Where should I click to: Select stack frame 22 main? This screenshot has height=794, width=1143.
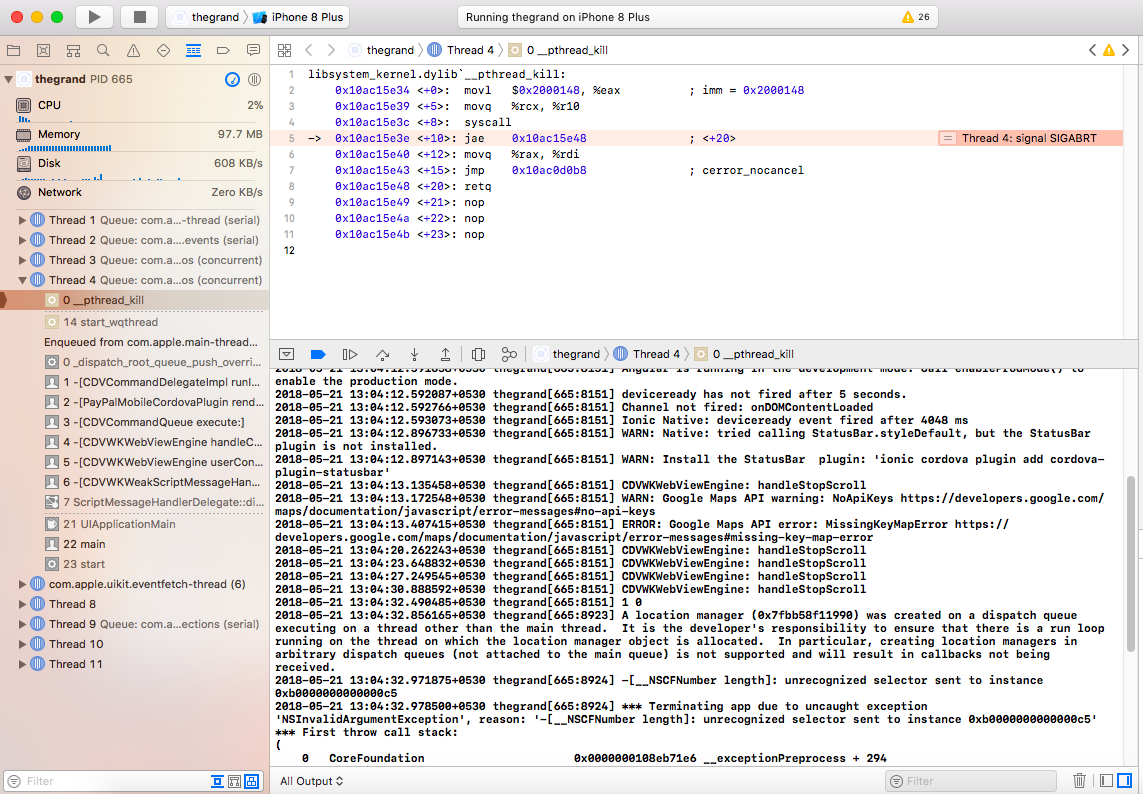(134, 544)
